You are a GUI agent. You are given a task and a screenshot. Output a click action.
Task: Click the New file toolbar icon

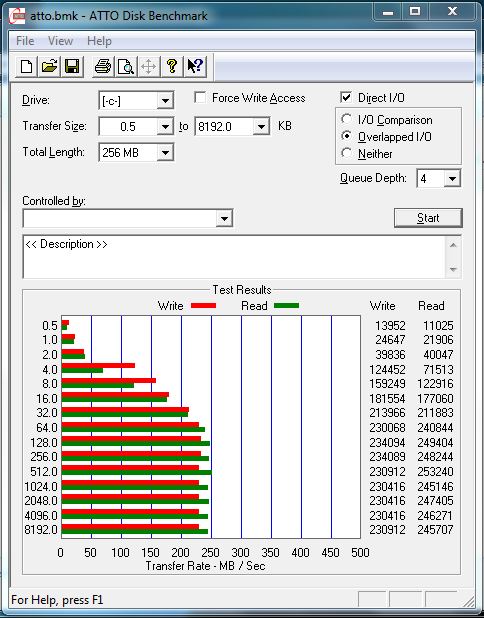(26, 66)
